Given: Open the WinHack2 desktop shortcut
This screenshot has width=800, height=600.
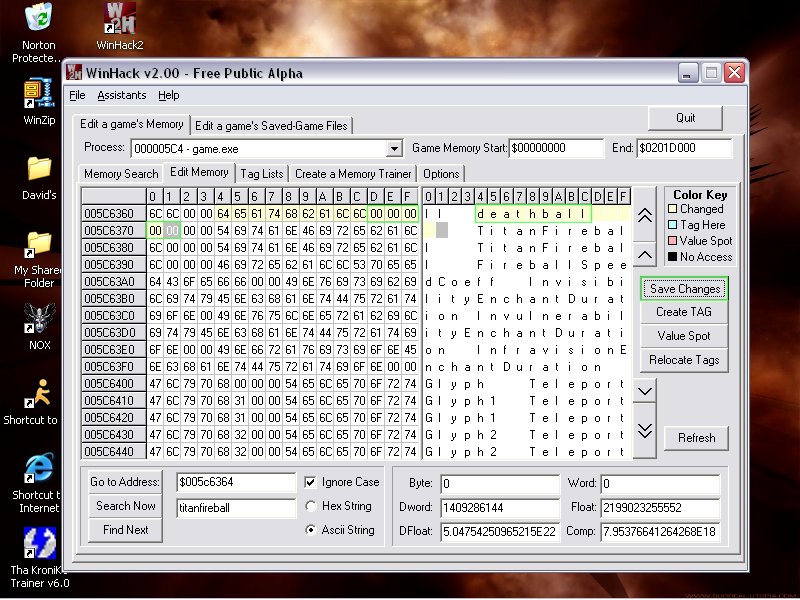Looking at the screenshot, I should [120, 26].
